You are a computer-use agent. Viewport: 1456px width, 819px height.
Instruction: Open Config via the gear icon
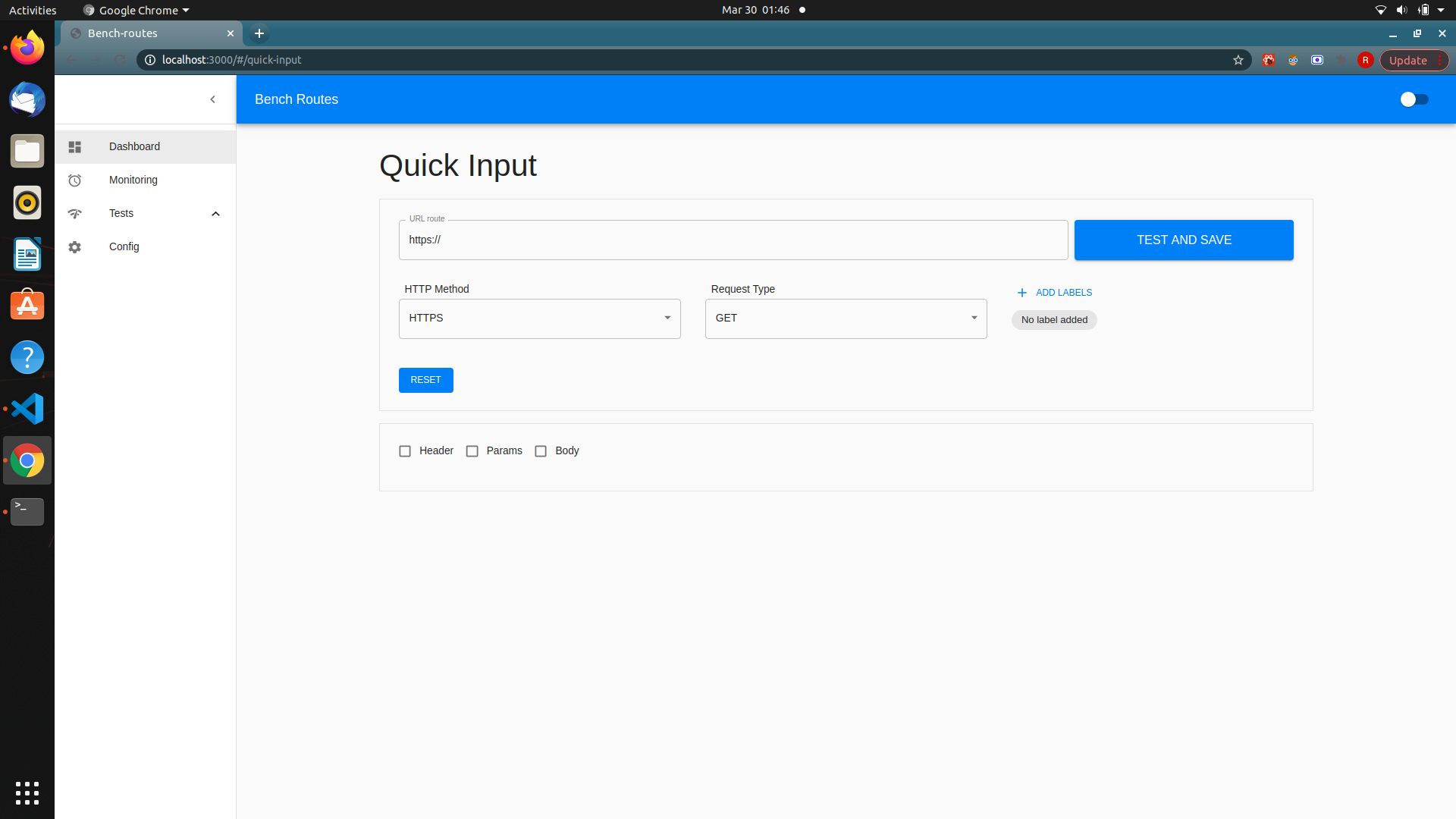point(74,247)
